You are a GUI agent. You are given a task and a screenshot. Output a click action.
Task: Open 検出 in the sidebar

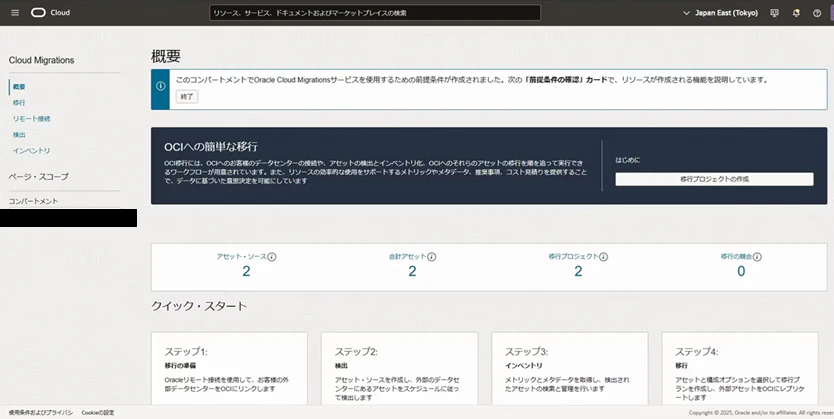(19, 135)
